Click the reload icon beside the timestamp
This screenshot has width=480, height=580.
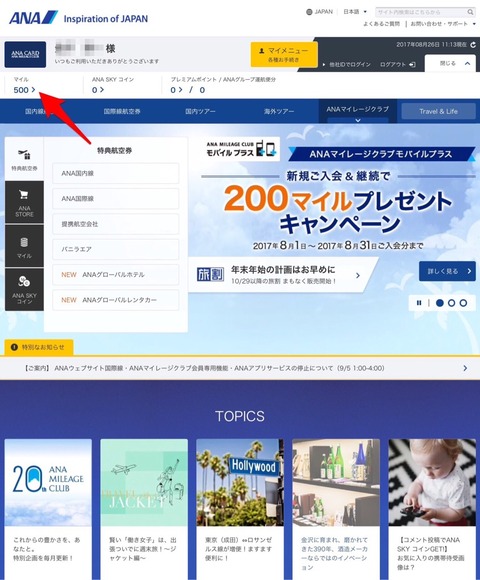tap(473, 45)
